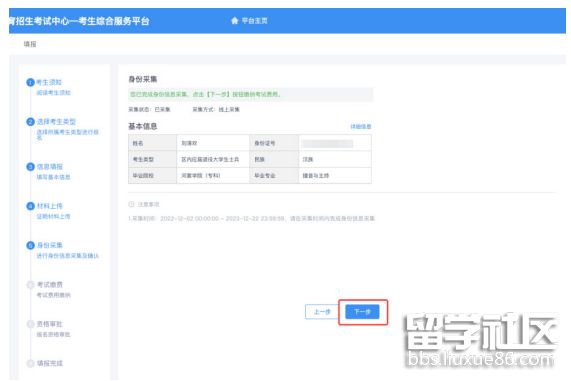Click the 考生类型 label cell
This screenshot has width=571, height=381.
153,160
